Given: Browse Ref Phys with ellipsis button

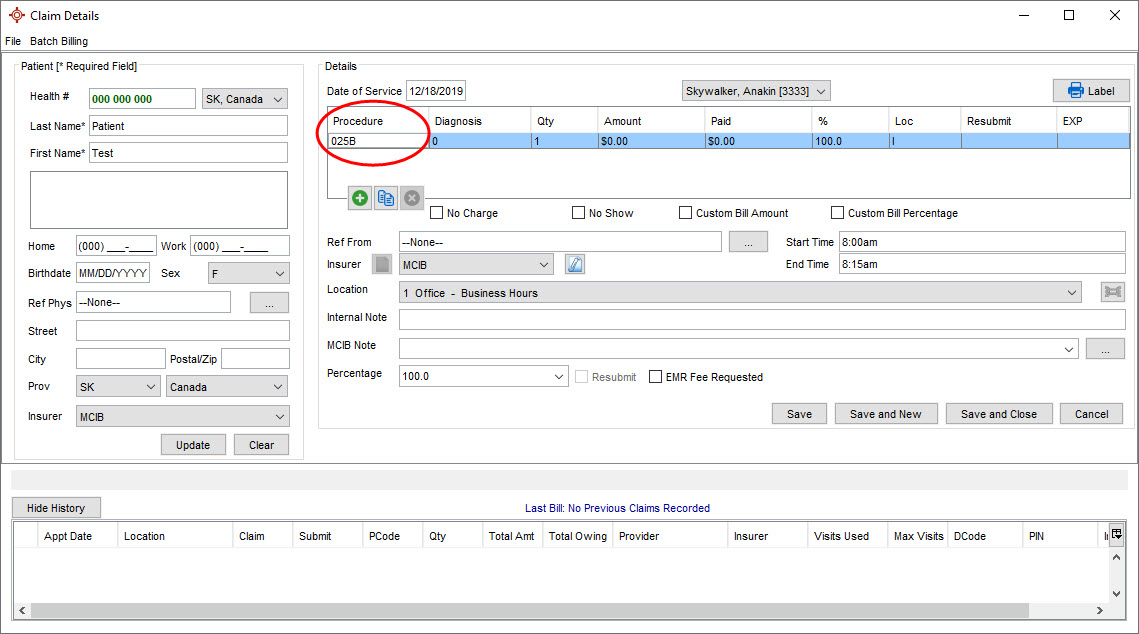Looking at the screenshot, I should point(269,302).
